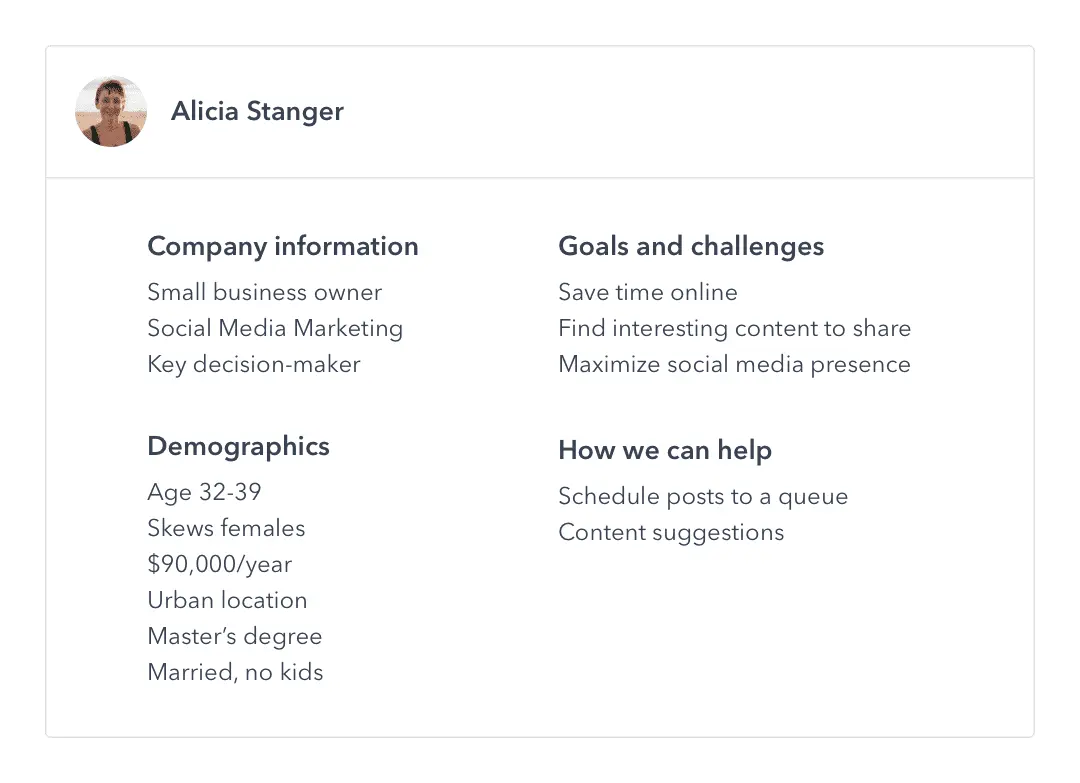
Task: Select the Company information heading
Action: (283, 246)
